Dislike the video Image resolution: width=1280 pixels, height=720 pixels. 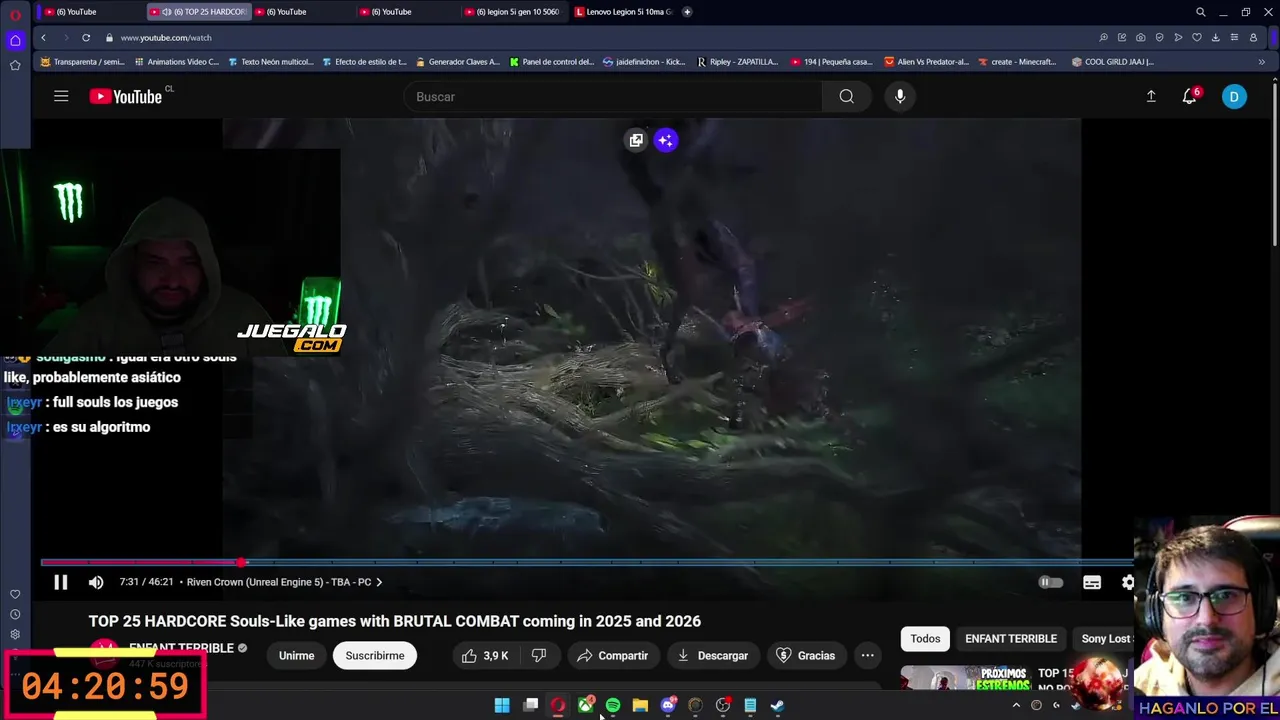pos(539,656)
